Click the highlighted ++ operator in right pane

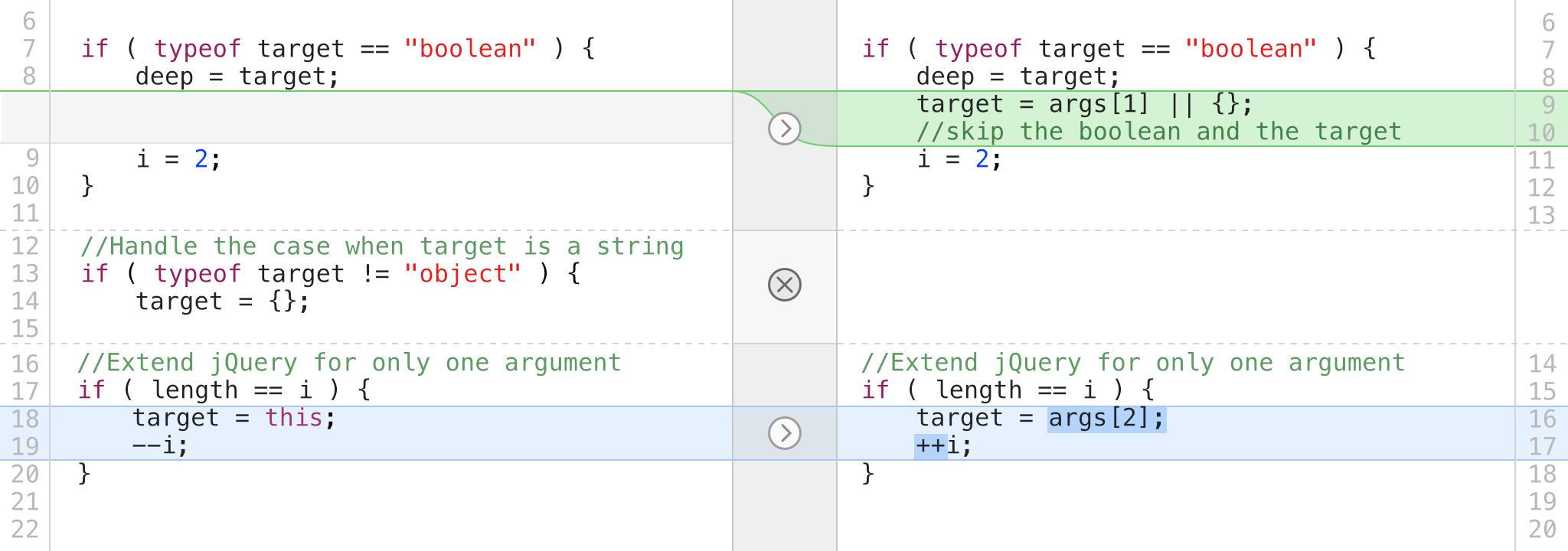click(930, 446)
